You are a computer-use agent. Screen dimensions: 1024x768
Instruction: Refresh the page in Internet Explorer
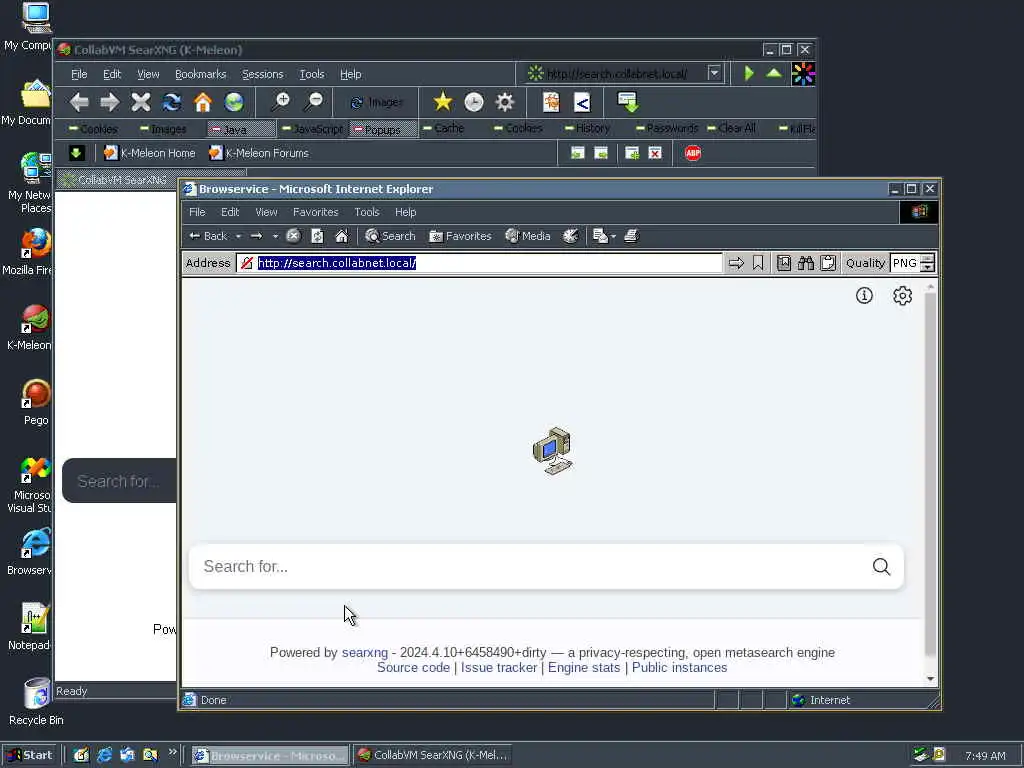tap(317, 236)
